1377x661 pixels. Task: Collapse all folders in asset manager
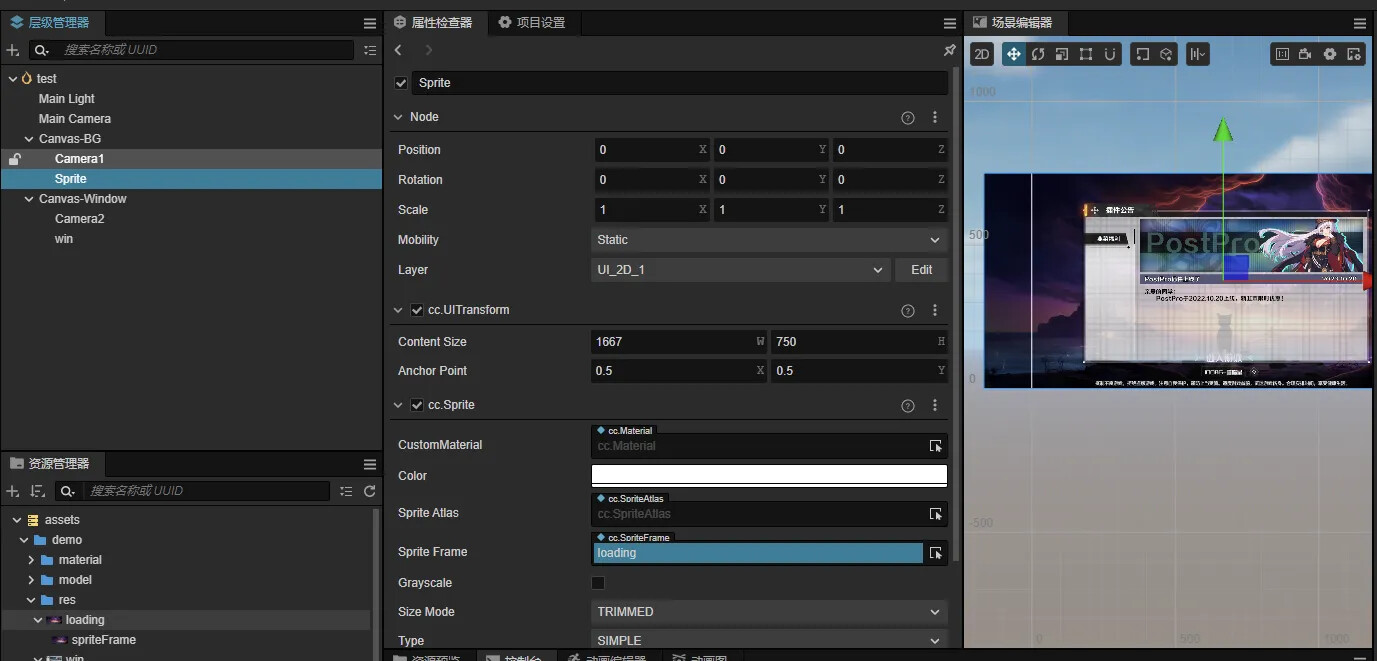(x=346, y=491)
